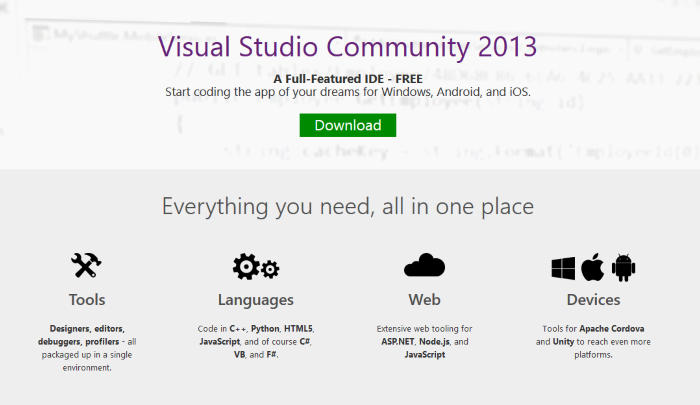Click the green Download button

(x=348, y=125)
